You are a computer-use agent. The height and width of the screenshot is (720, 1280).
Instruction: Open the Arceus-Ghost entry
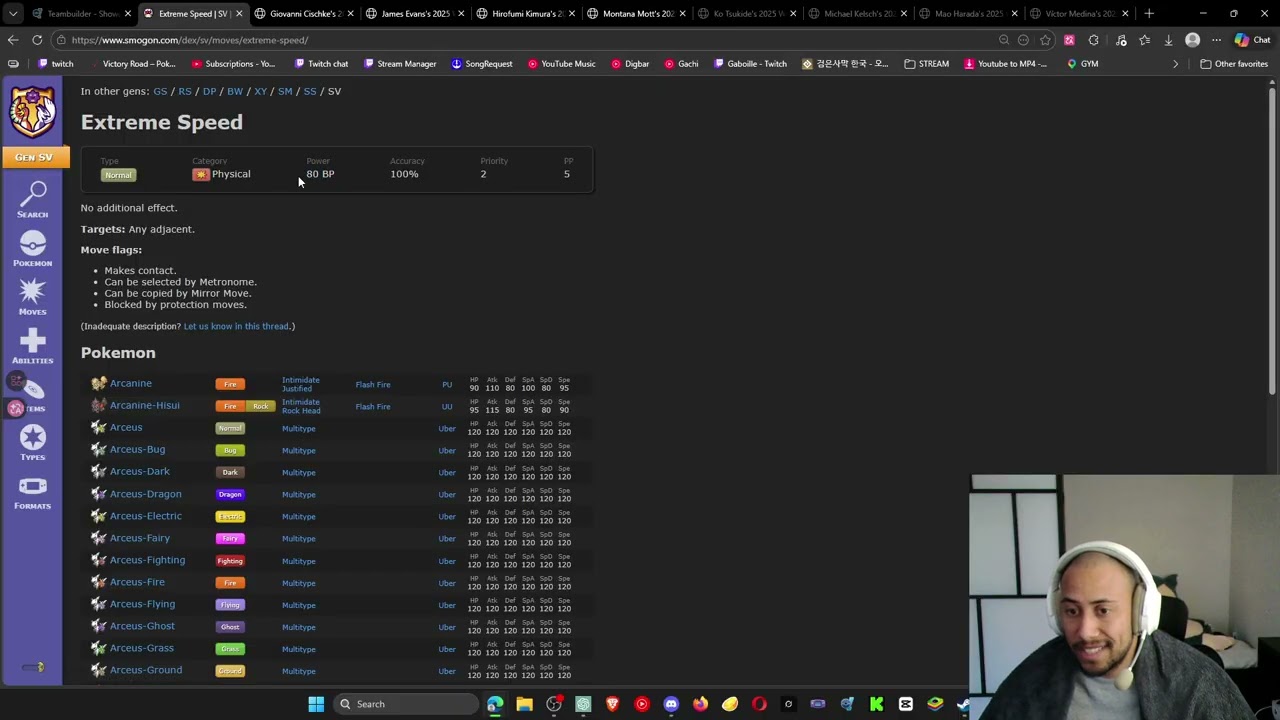(142, 626)
